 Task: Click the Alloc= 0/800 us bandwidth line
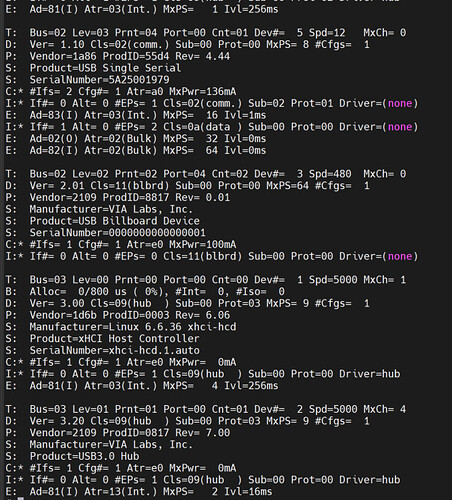pyautogui.click(x=145, y=291)
